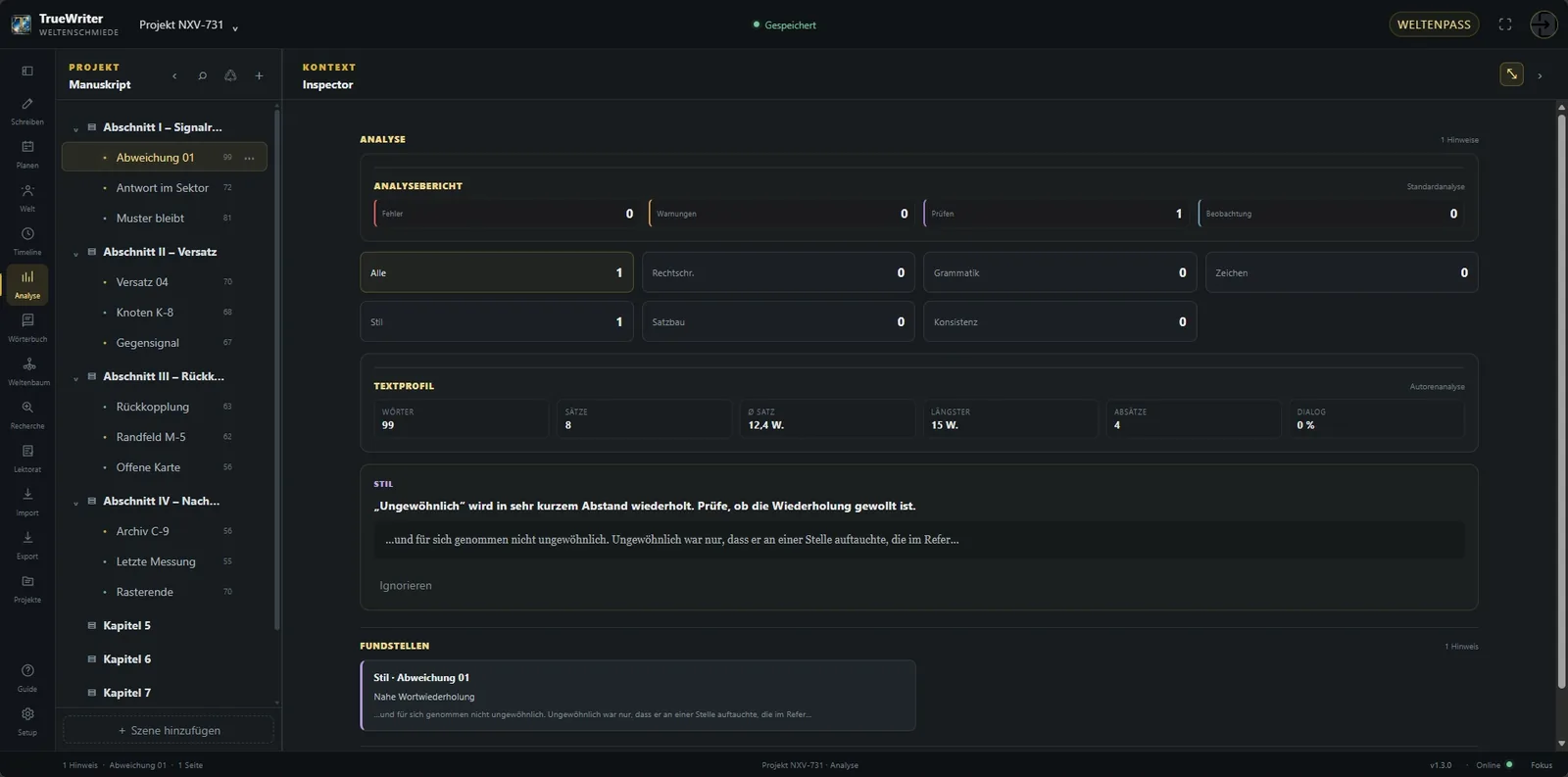1568x777 pixels.
Task: Open the Export sidebar option
Action: 27,545
